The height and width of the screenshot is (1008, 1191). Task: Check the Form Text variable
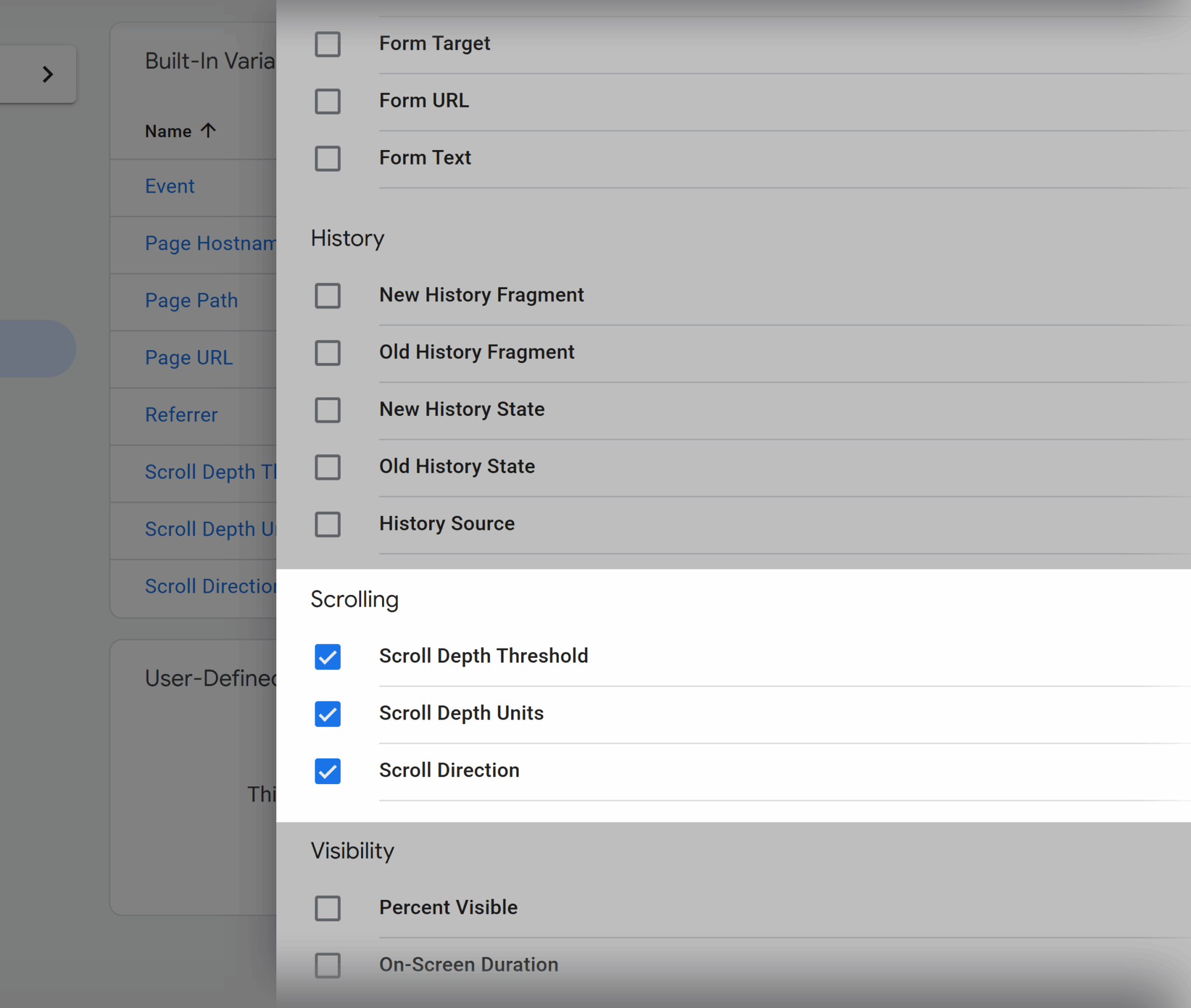(327, 158)
